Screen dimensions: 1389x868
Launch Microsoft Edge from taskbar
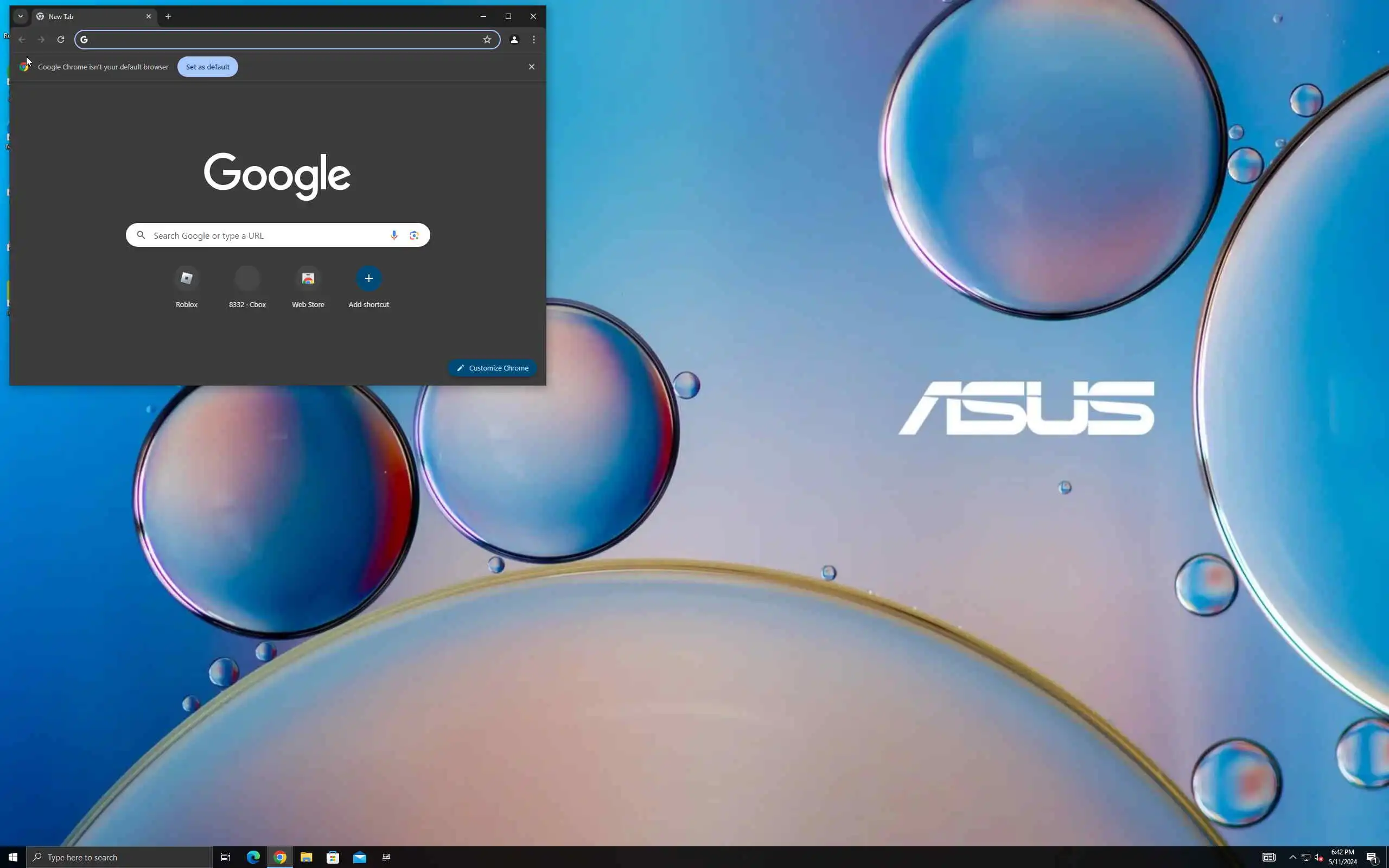point(253,857)
